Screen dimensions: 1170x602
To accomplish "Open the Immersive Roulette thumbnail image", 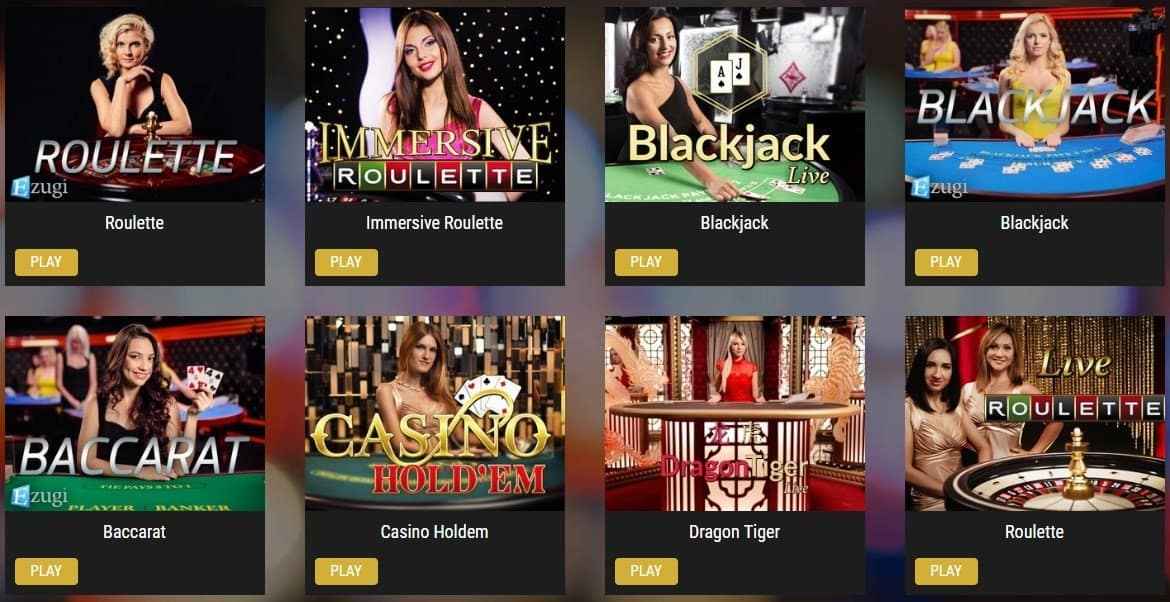I will click(x=435, y=104).
